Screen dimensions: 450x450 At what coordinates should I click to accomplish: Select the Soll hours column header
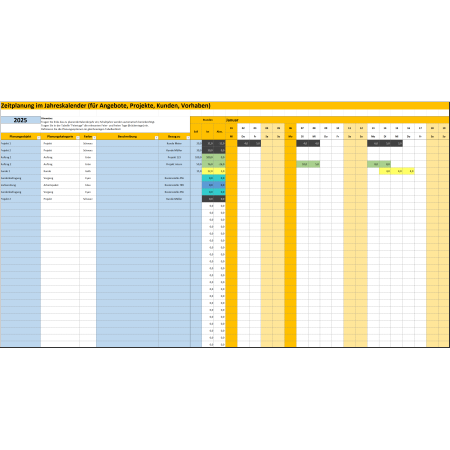(196, 132)
